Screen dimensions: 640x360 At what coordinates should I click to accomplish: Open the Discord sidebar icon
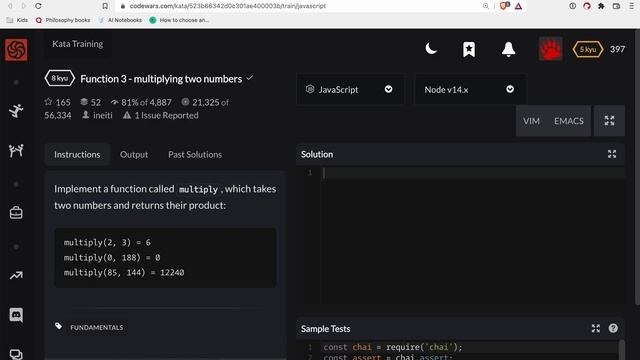pyautogui.click(x=16, y=315)
